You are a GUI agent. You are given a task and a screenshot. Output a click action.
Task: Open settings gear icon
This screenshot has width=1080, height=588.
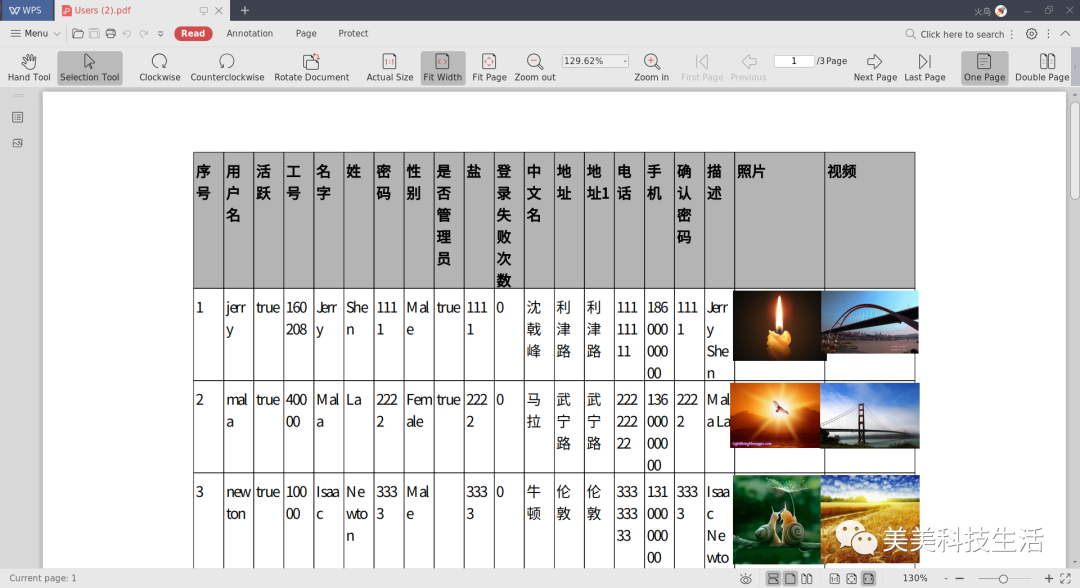pyautogui.click(x=1031, y=34)
